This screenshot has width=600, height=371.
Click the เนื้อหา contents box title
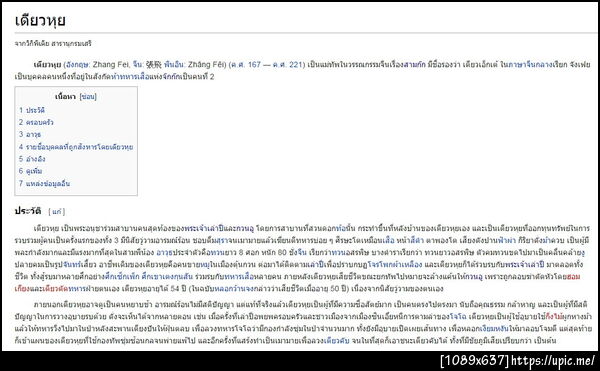click(65, 97)
